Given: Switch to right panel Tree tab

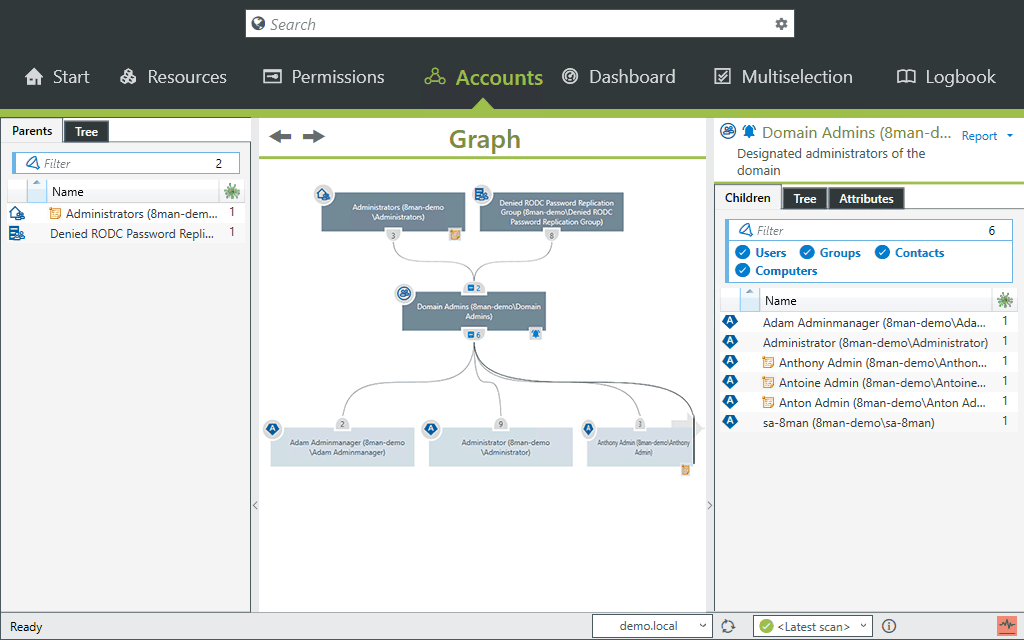Looking at the screenshot, I should tap(805, 199).
